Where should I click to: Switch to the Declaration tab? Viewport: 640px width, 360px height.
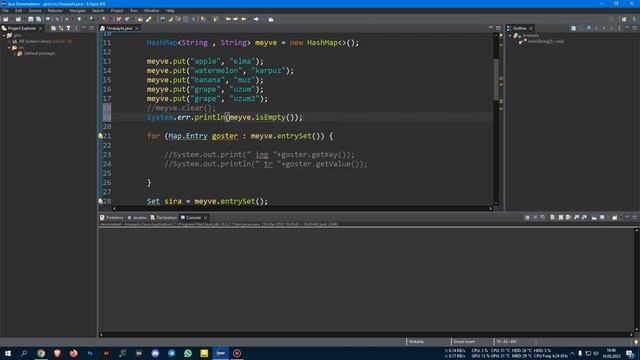164,218
